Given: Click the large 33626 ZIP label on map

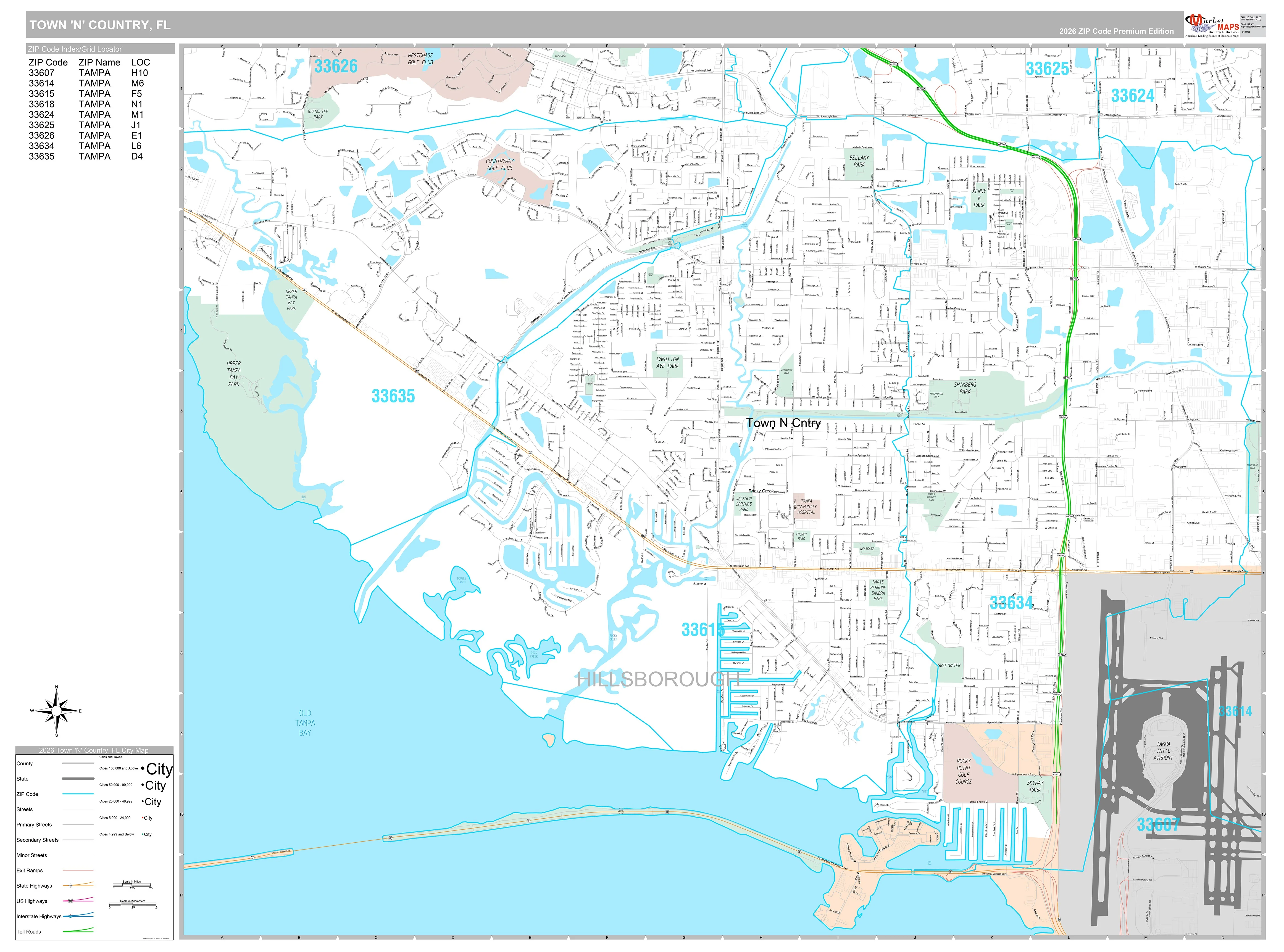Looking at the screenshot, I should pyautogui.click(x=336, y=66).
